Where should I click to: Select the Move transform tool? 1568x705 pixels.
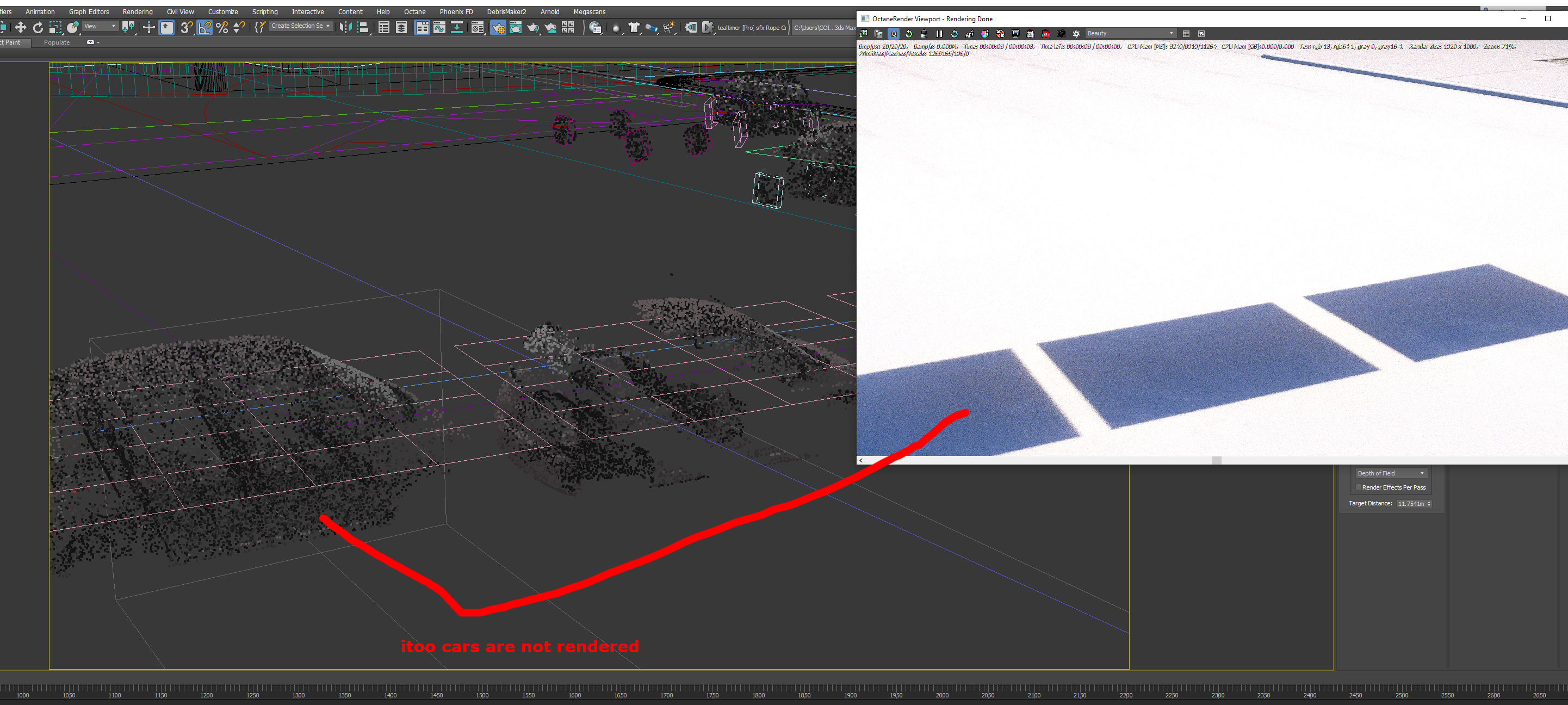(21, 27)
